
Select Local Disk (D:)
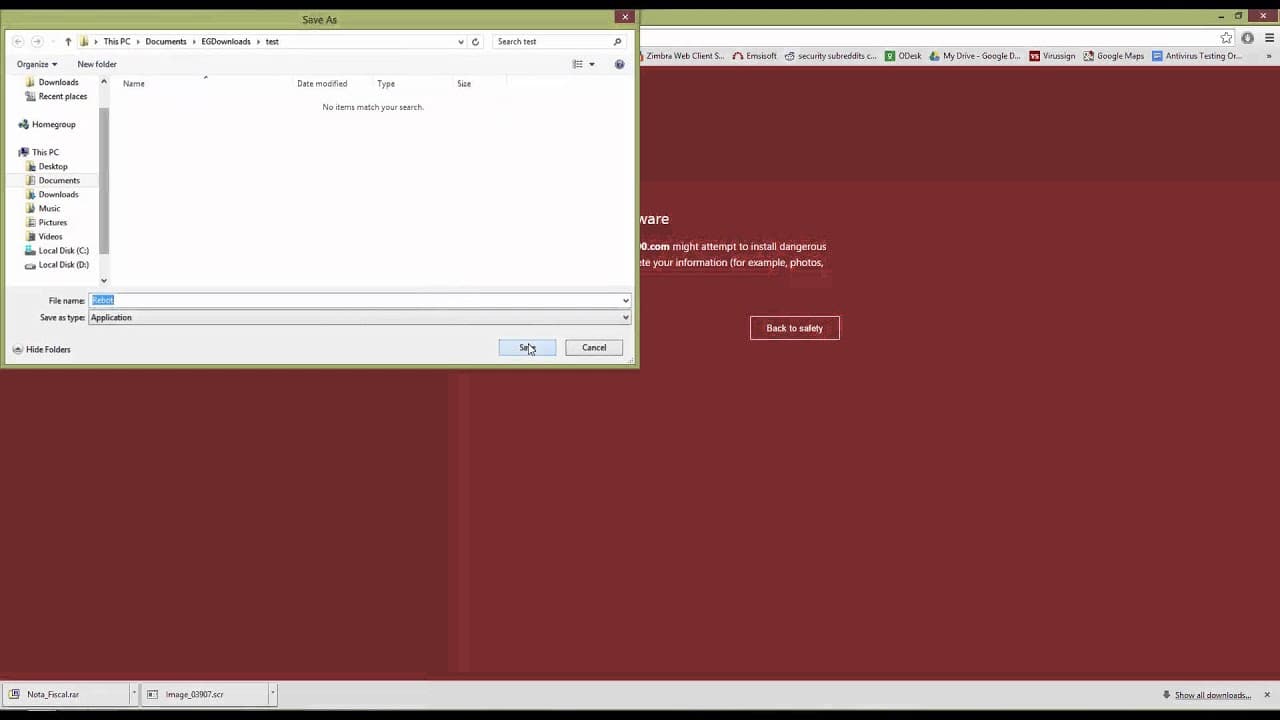tap(63, 264)
